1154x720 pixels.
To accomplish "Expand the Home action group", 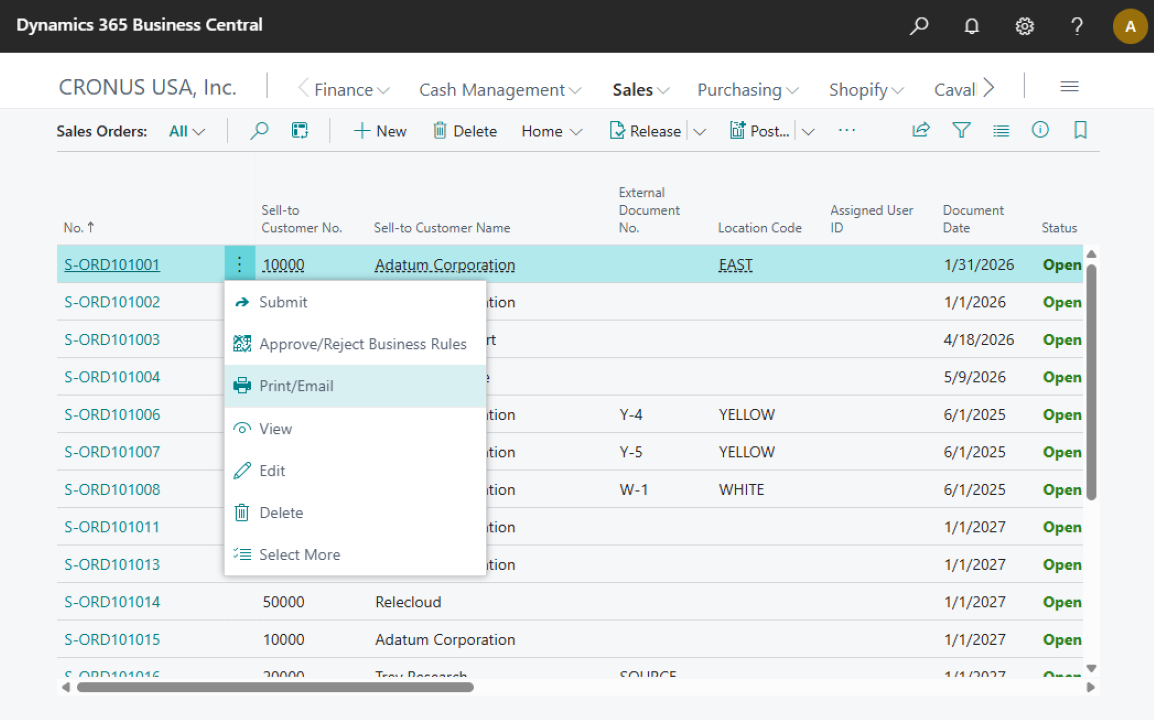I will [x=552, y=131].
